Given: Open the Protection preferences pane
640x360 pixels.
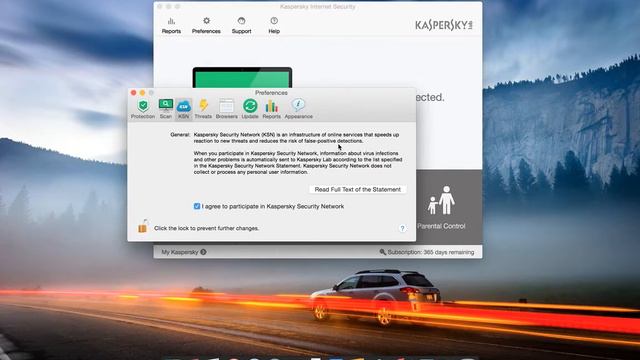Looking at the screenshot, I should pyautogui.click(x=143, y=109).
